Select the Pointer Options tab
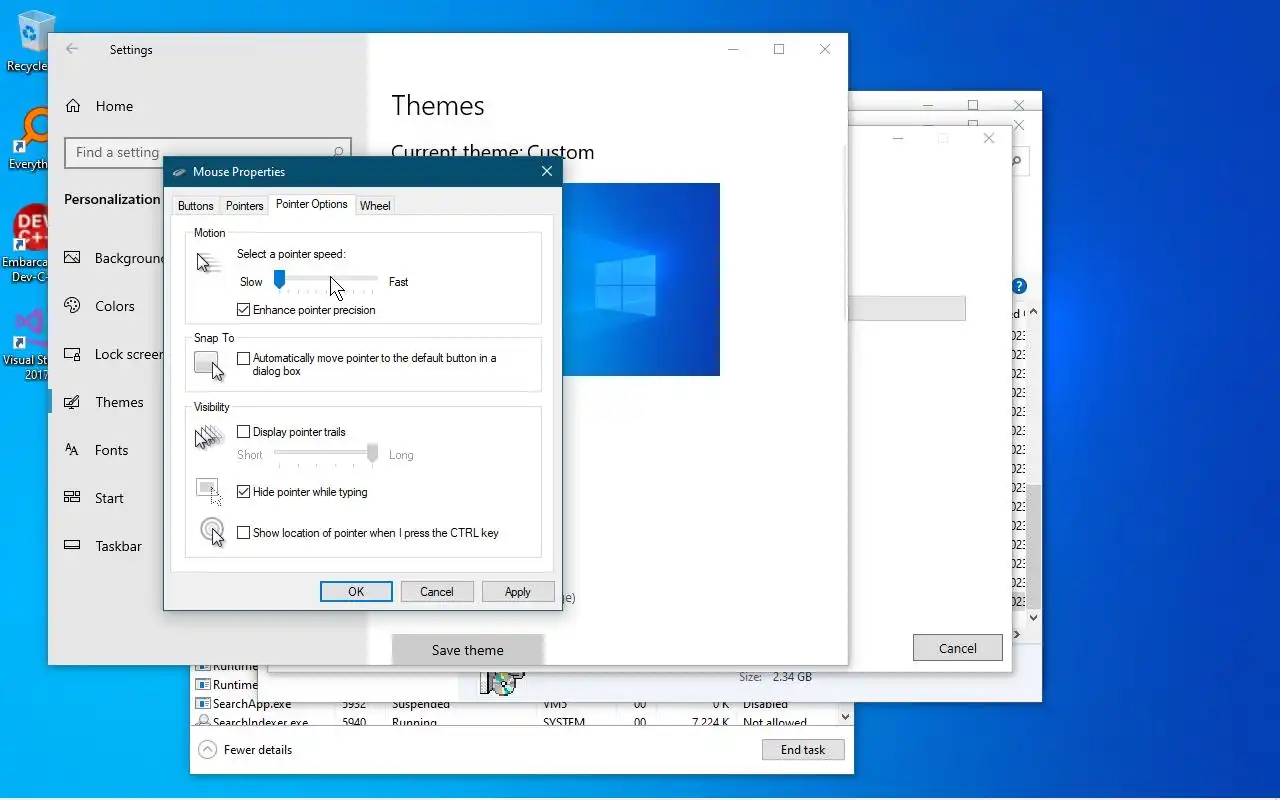The width and height of the screenshot is (1280, 800). [312, 204]
